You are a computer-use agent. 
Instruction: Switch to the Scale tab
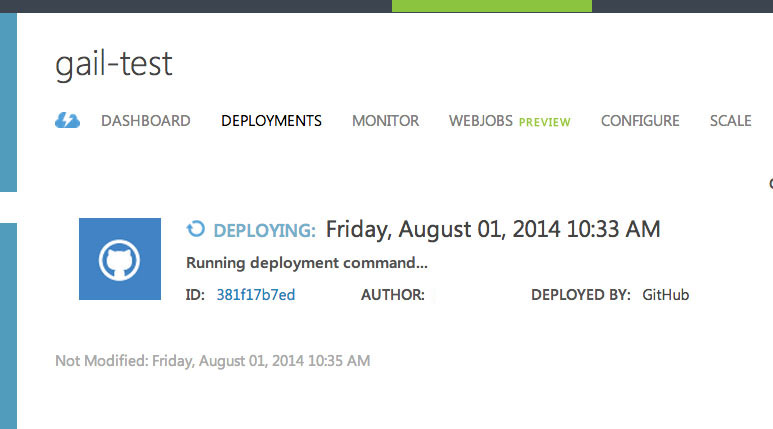tap(730, 121)
